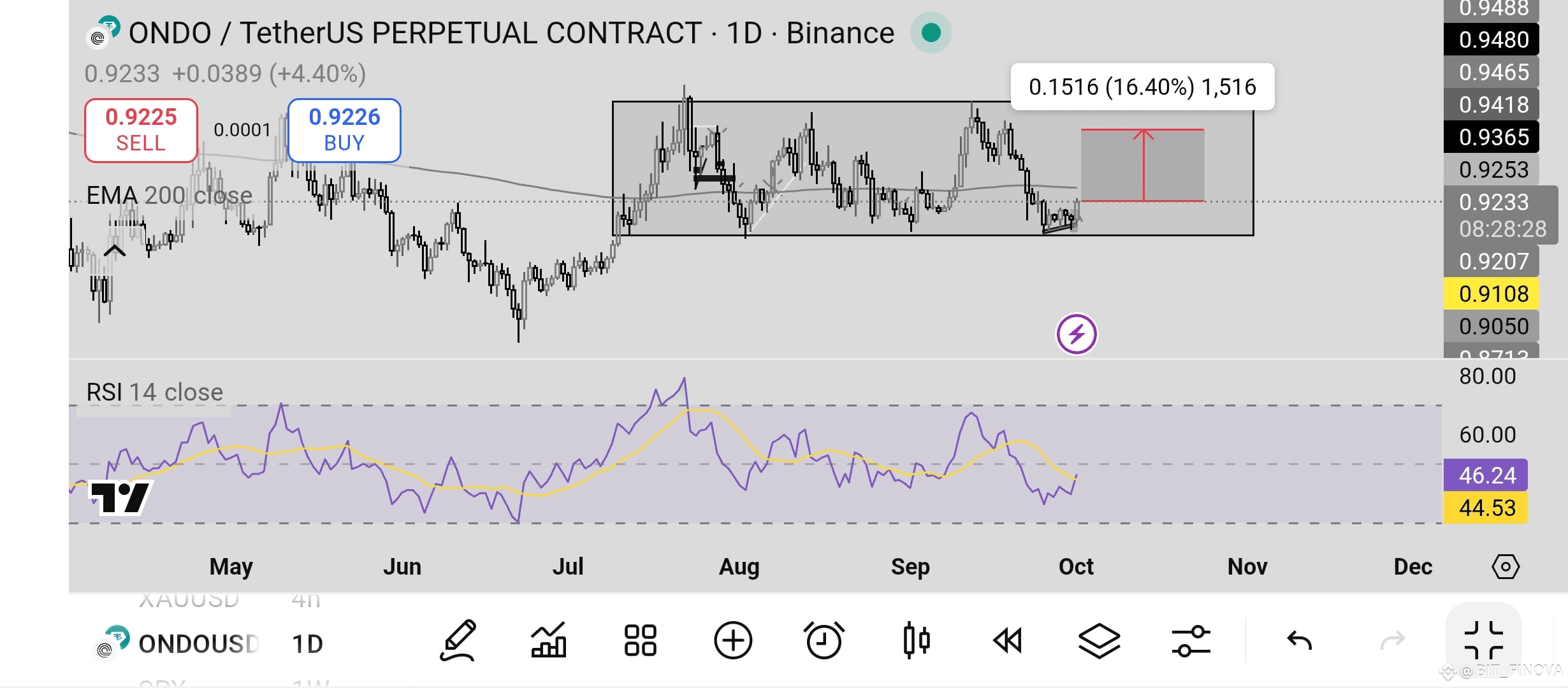
Task: Tap the purple RSI value 46.24
Action: 1486,475
